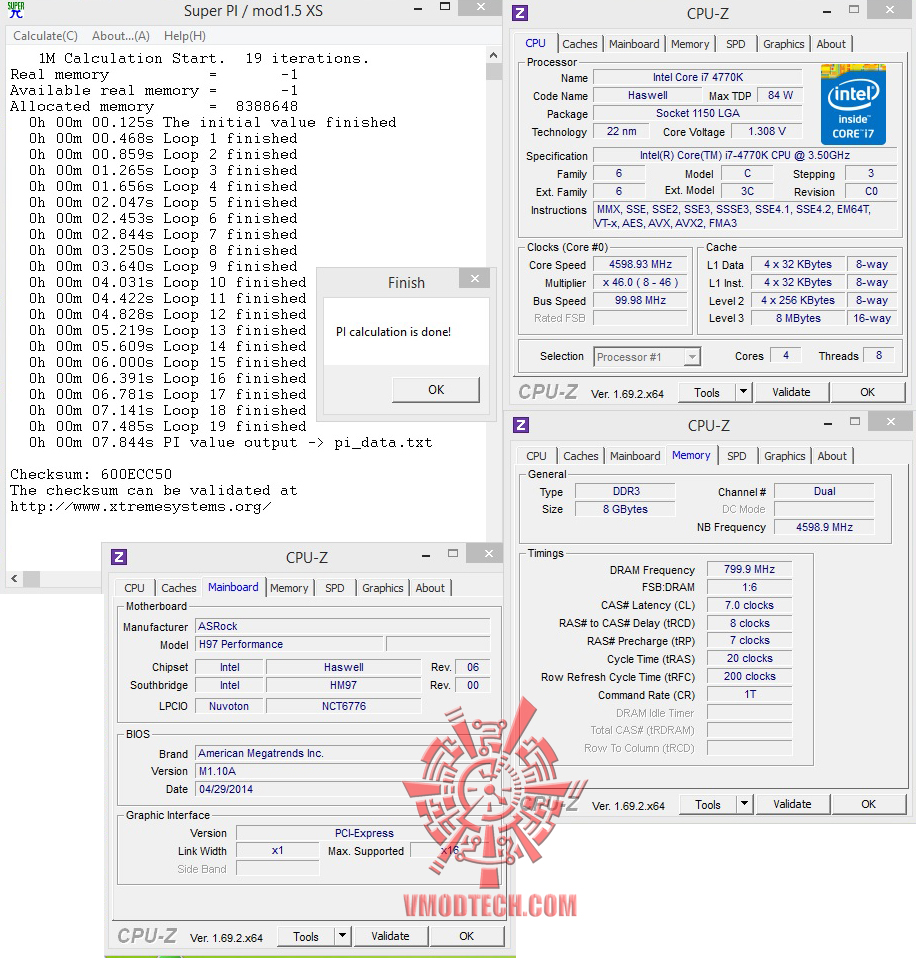The height and width of the screenshot is (958, 916).
Task: Select SPD tab in the Memory CPU-Z window
Action: (x=736, y=456)
